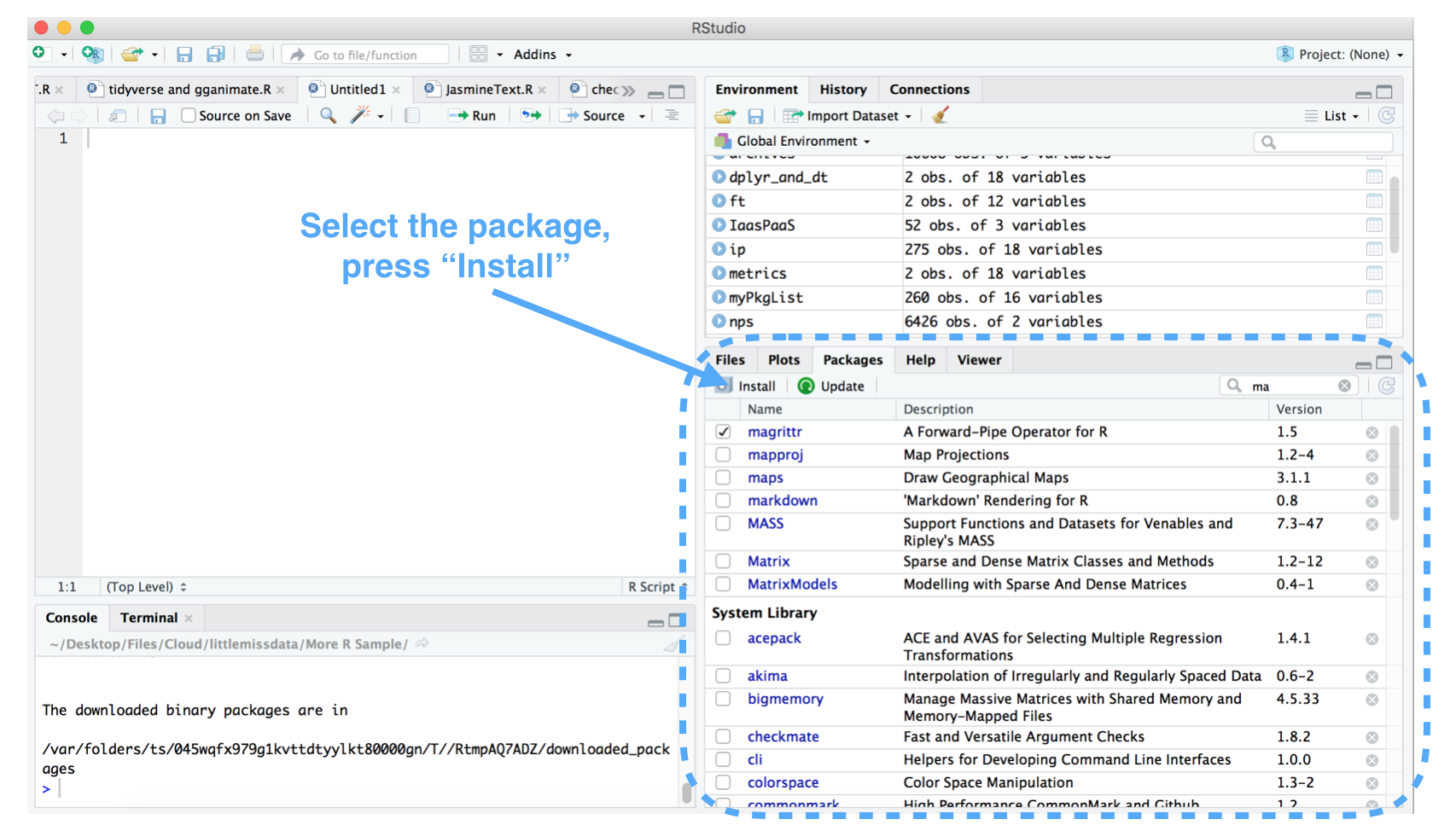The image size is (1456, 831).
Task: View the metrics data frame table icon
Action: 1374,273
